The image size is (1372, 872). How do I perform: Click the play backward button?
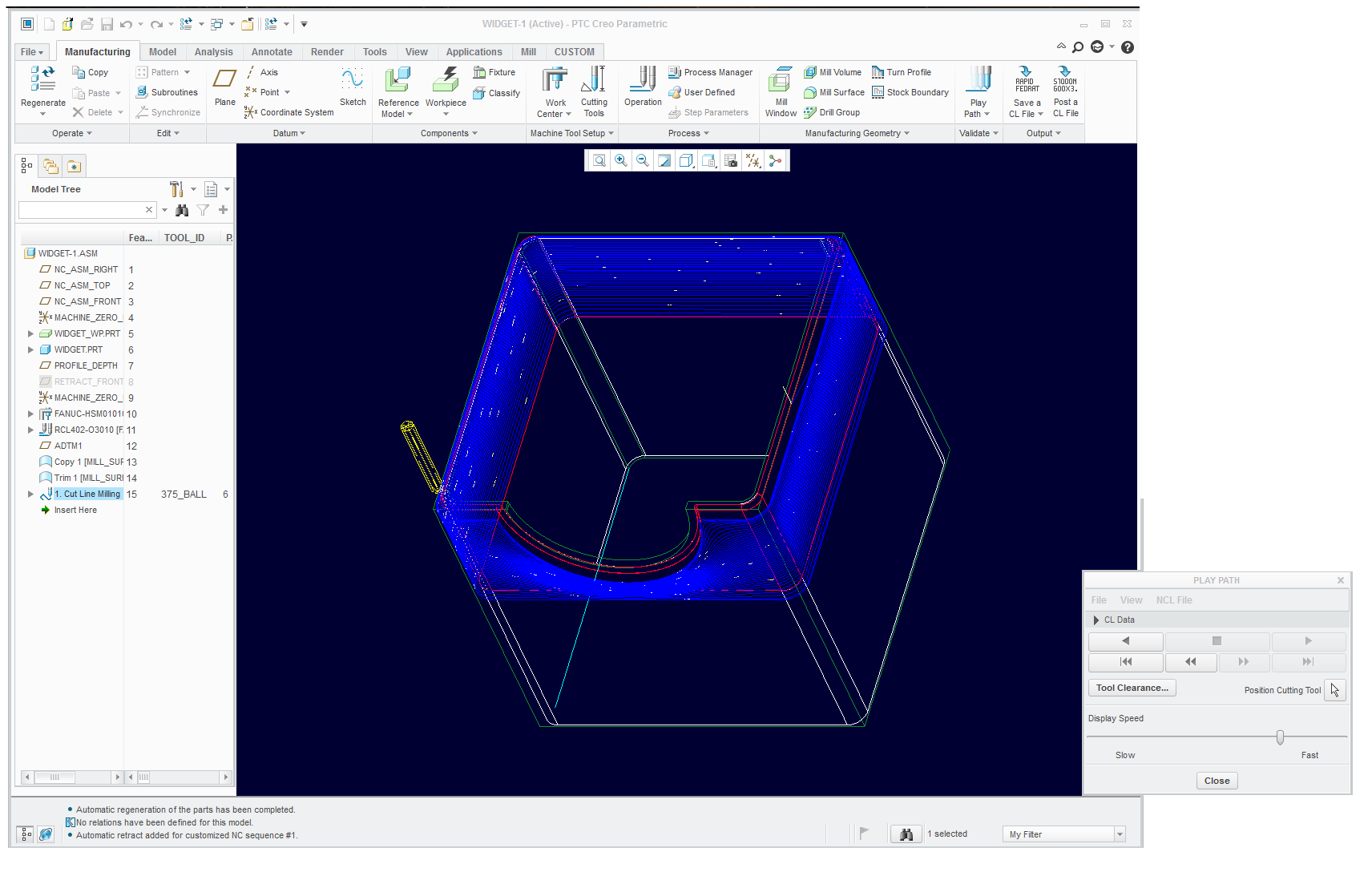click(x=1125, y=641)
